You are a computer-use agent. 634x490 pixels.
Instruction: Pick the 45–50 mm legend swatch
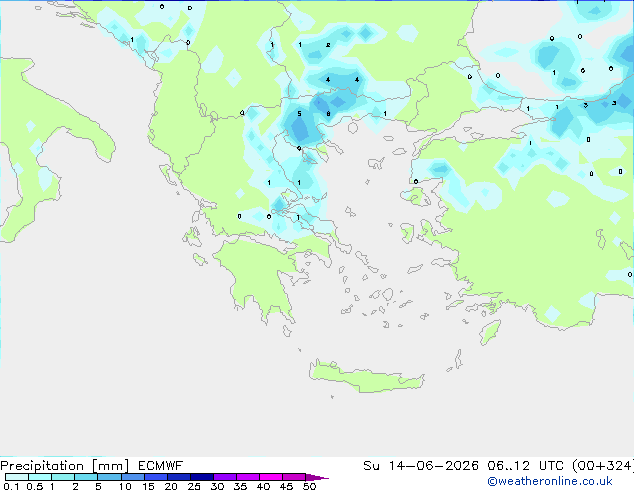(294, 477)
